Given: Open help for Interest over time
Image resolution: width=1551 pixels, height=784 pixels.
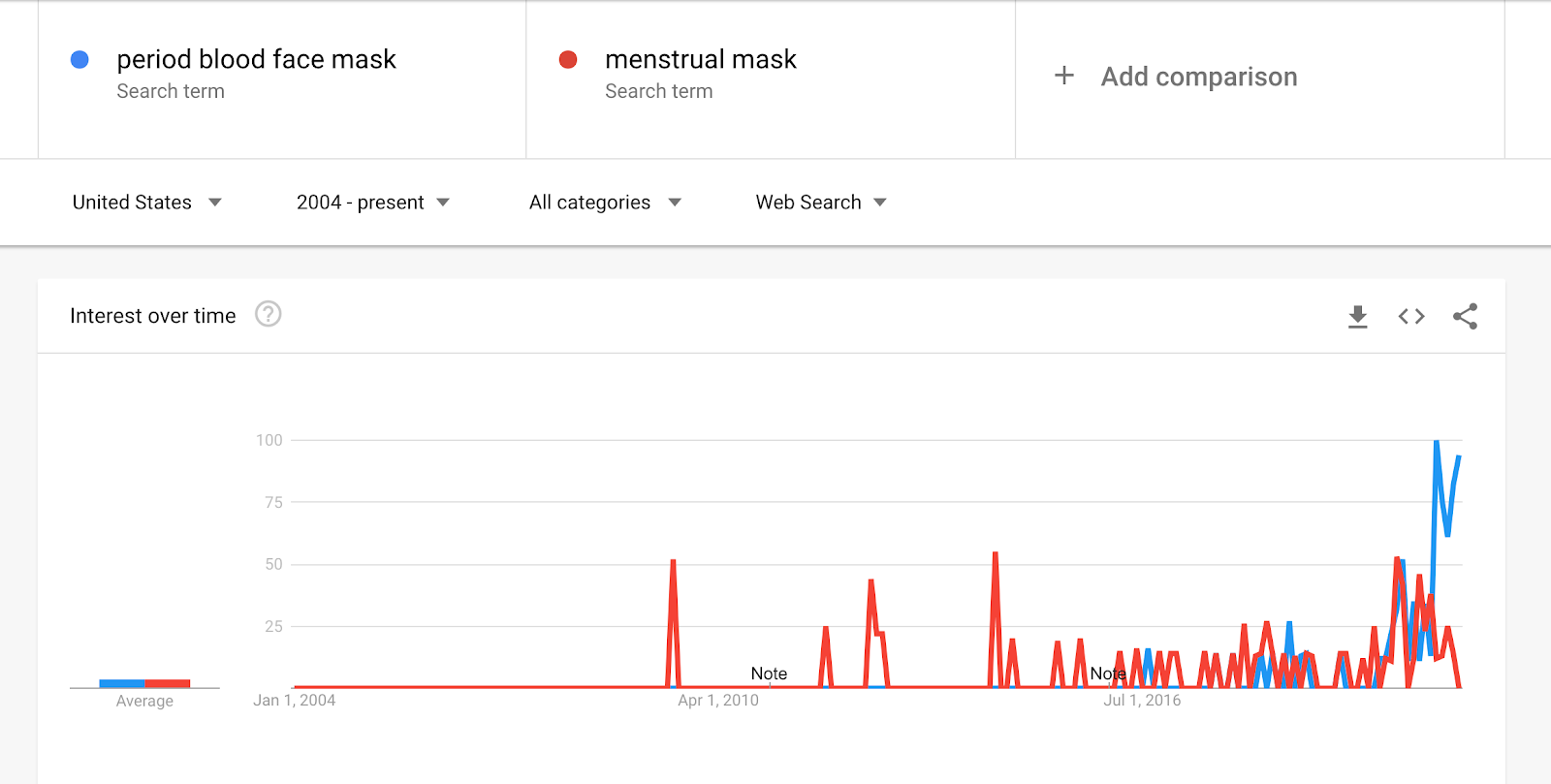Looking at the screenshot, I should 269,315.
